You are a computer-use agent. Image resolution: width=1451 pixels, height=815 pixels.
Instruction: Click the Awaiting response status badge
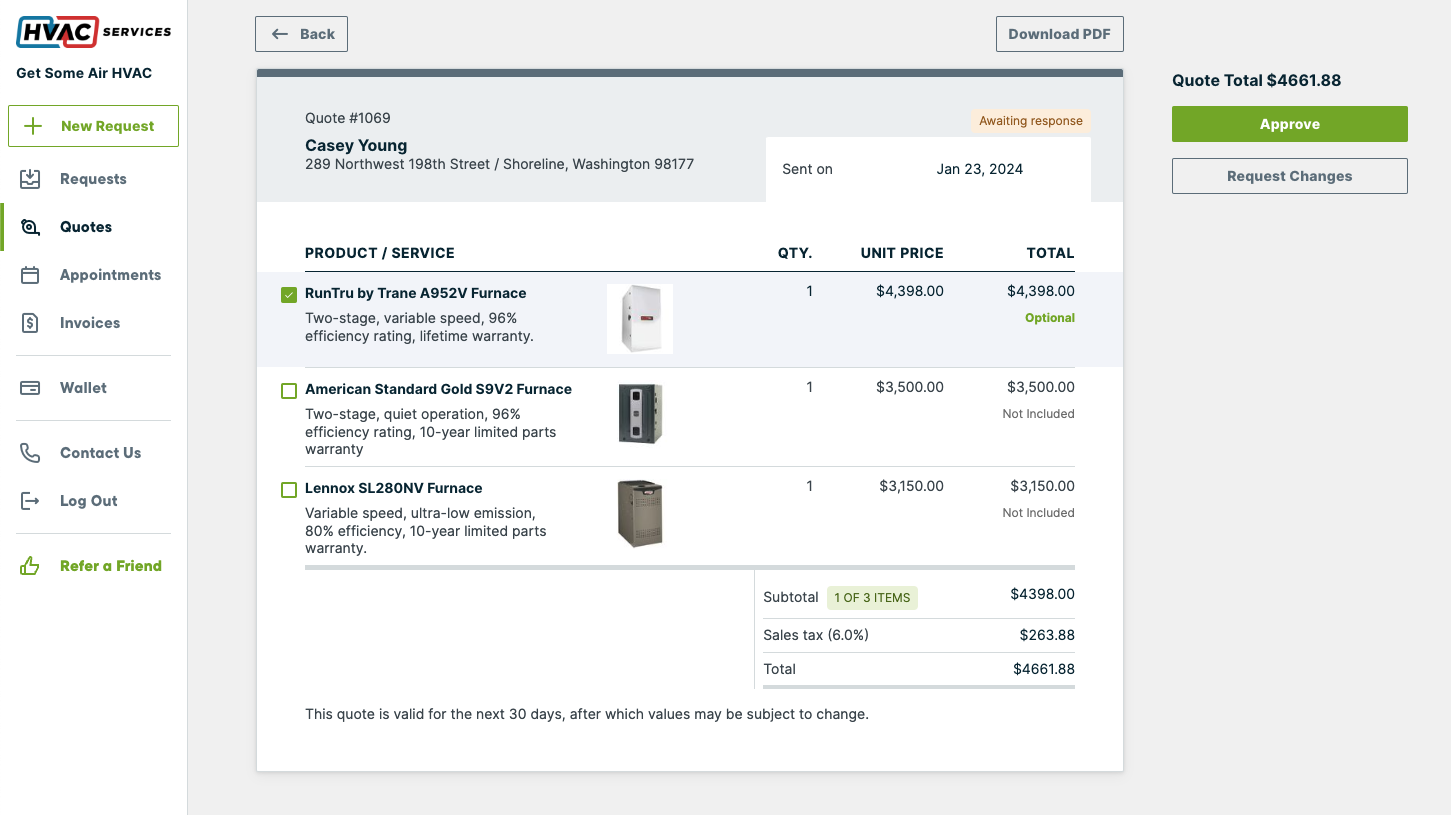(x=1031, y=121)
